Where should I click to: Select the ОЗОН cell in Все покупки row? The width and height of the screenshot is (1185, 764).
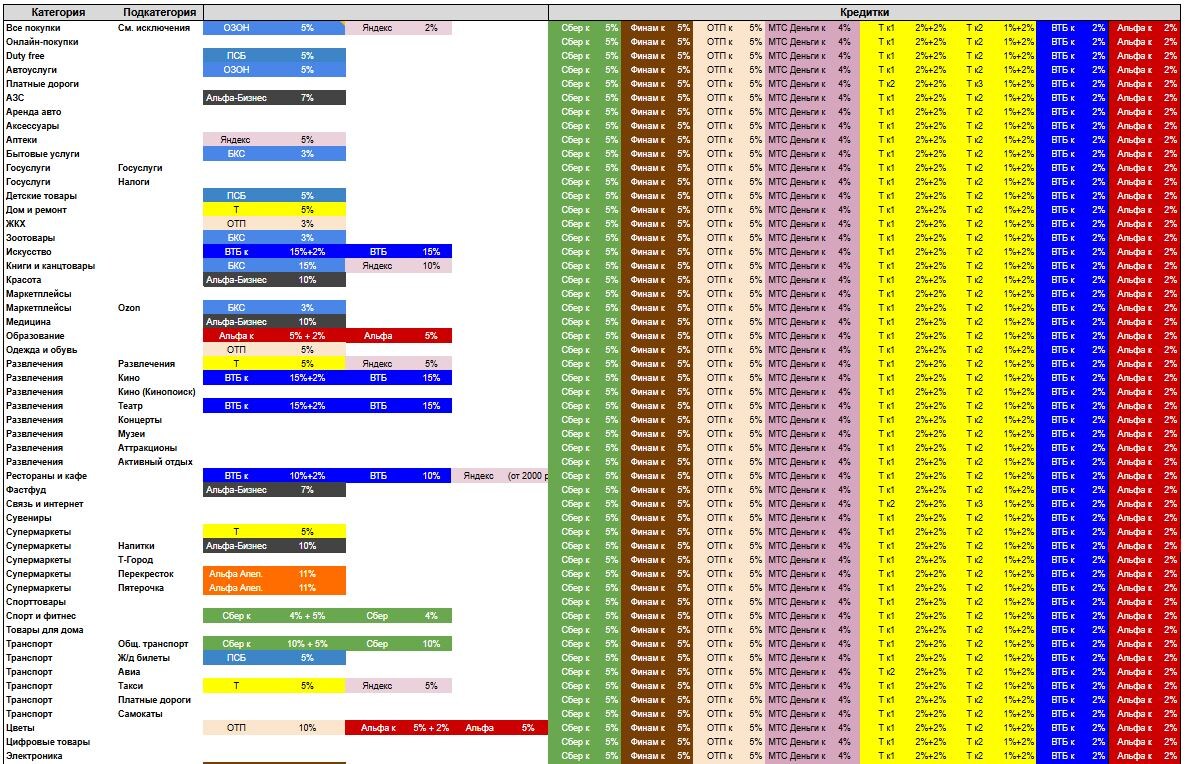(x=237, y=28)
